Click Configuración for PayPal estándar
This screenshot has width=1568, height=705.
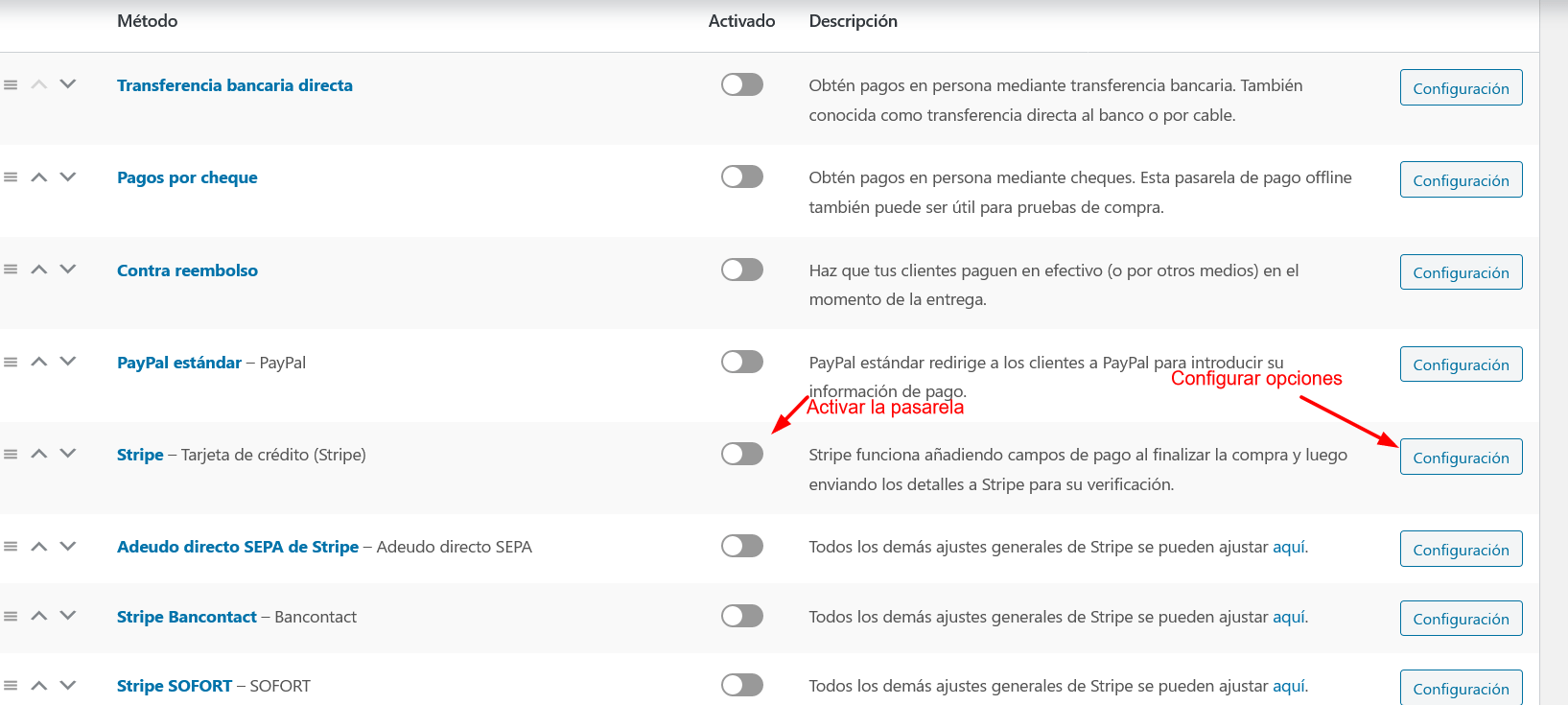(1462, 364)
